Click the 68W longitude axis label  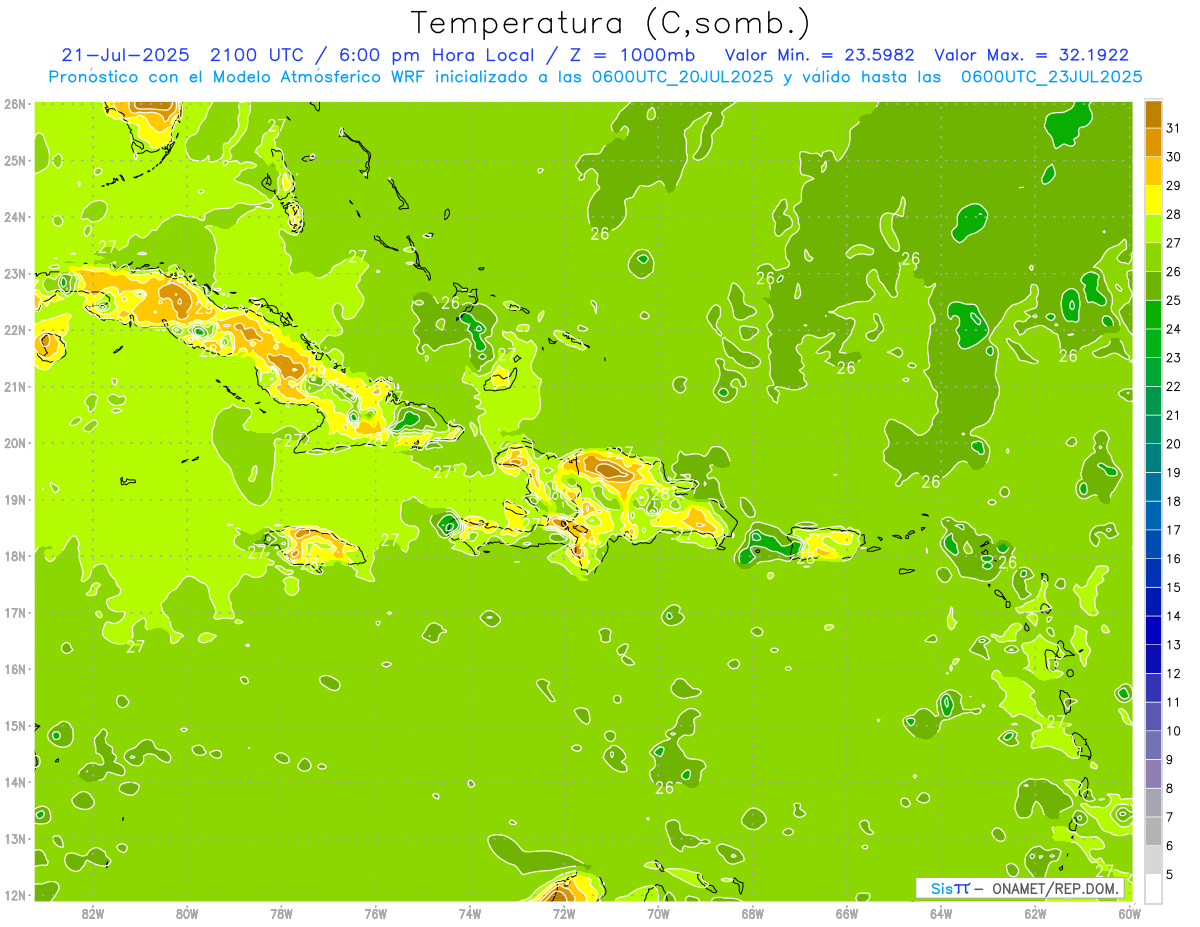753,913
